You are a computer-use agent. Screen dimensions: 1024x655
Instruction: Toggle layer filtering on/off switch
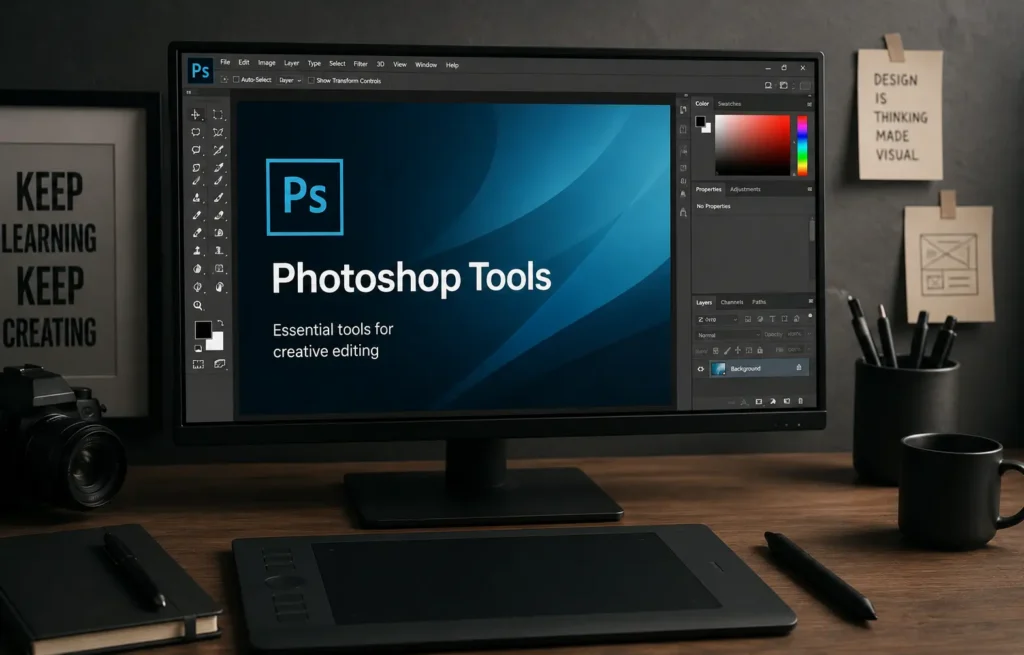(810, 317)
